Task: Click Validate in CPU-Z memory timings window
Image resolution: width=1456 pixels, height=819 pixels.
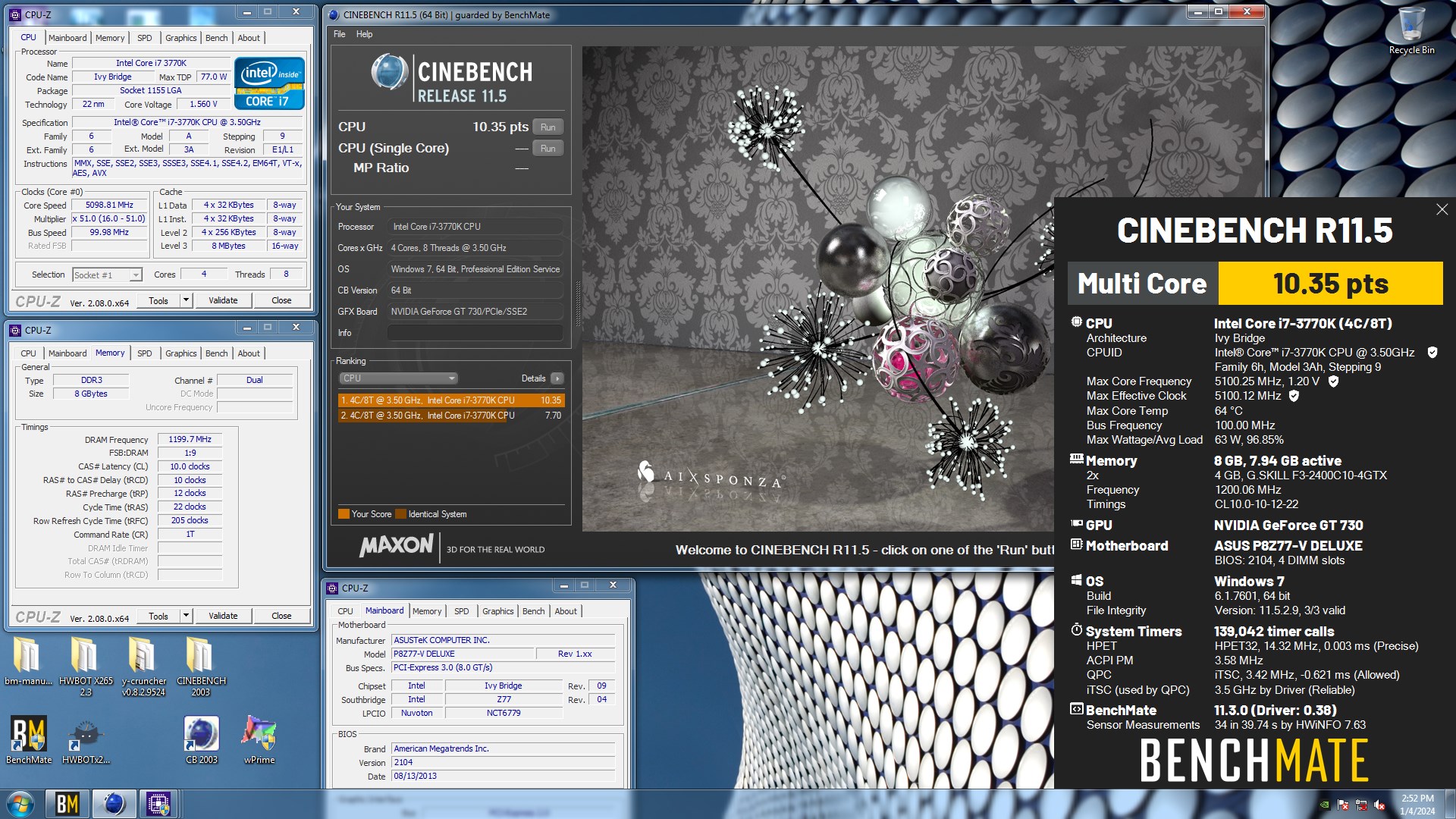Action: (223, 616)
